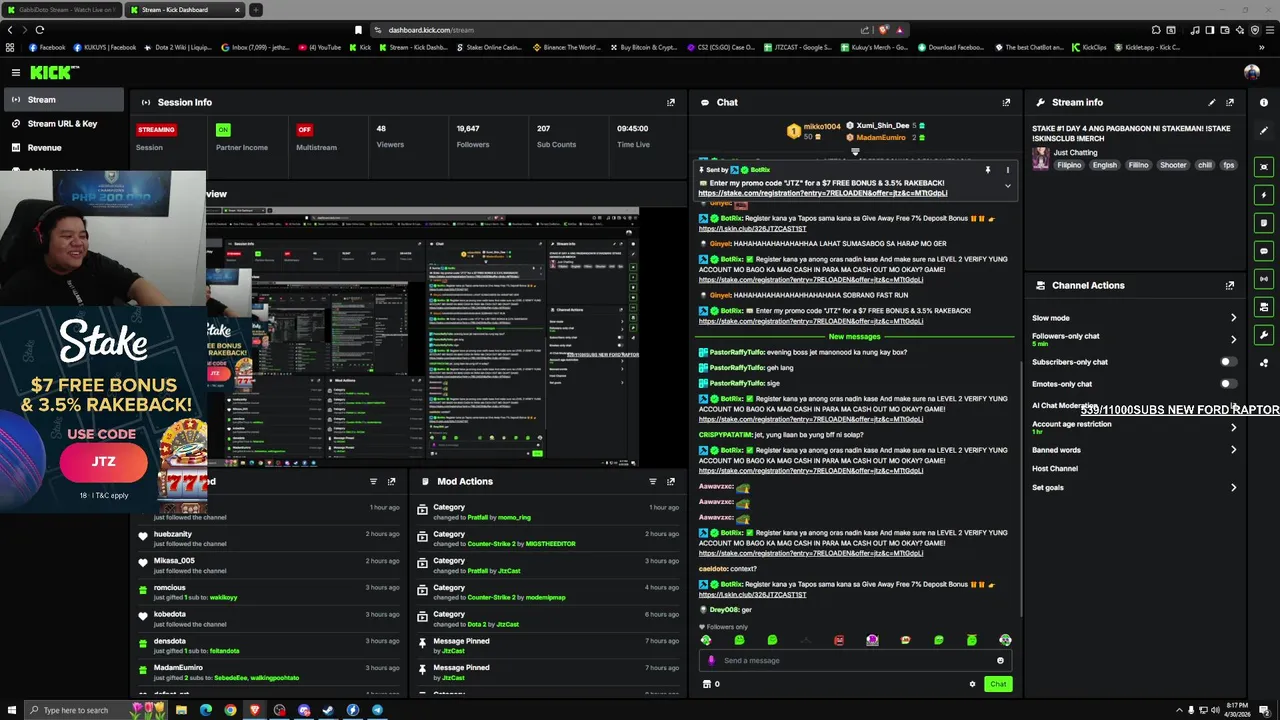Toggle the lightning bolt widget icon in sidebar
1280x720 pixels.
(x=1264, y=195)
